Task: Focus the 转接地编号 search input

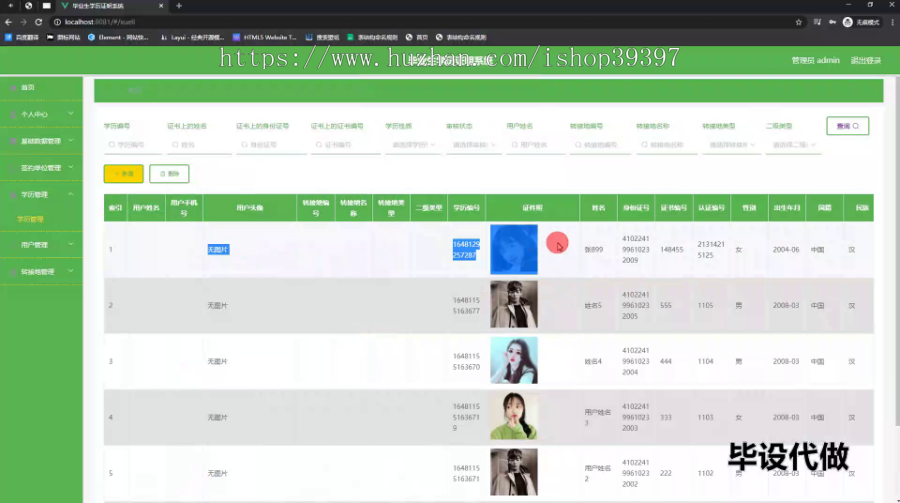Action: coord(600,145)
